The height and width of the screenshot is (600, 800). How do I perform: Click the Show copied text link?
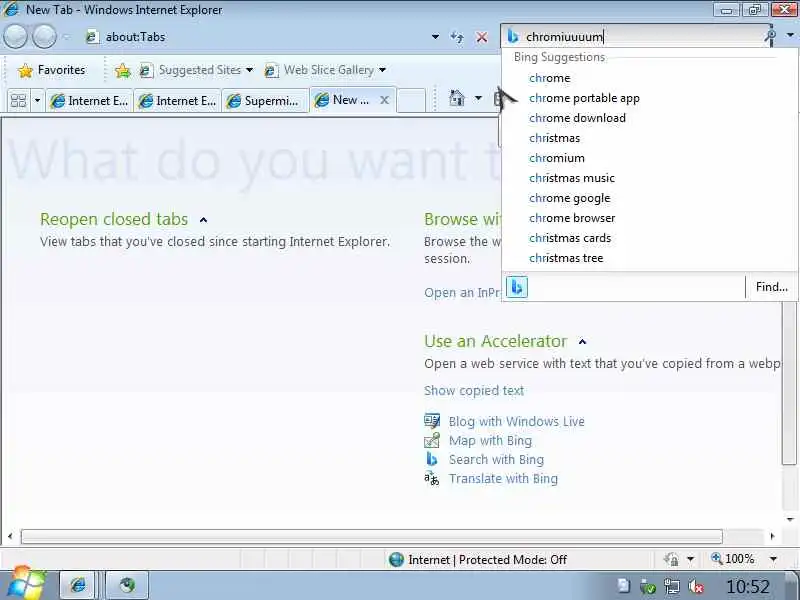pyautogui.click(x=474, y=391)
